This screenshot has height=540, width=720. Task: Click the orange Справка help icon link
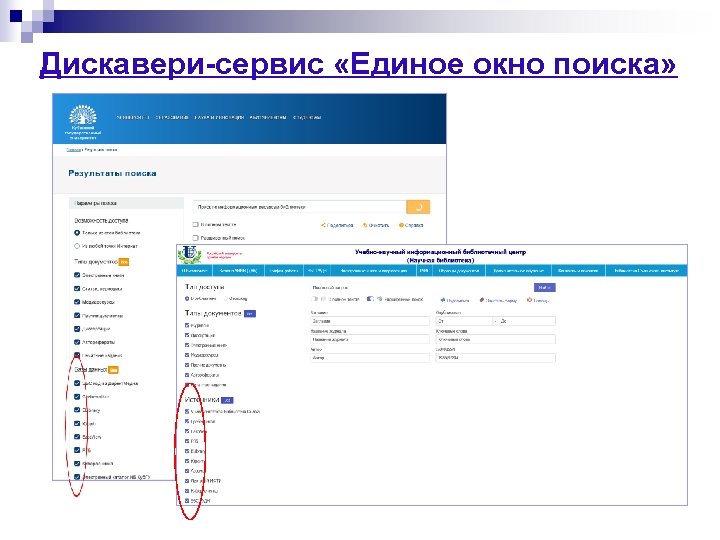[x=411, y=225]
